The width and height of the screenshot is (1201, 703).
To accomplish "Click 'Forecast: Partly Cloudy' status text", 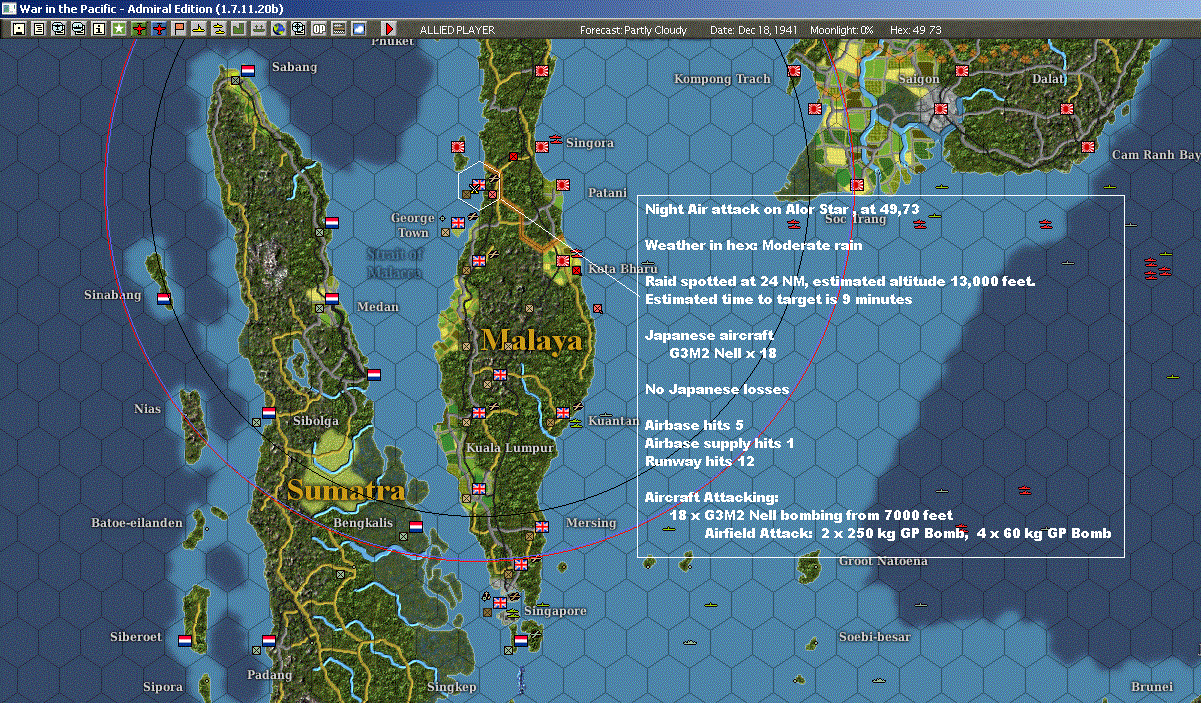I will [x=634, y=30].
